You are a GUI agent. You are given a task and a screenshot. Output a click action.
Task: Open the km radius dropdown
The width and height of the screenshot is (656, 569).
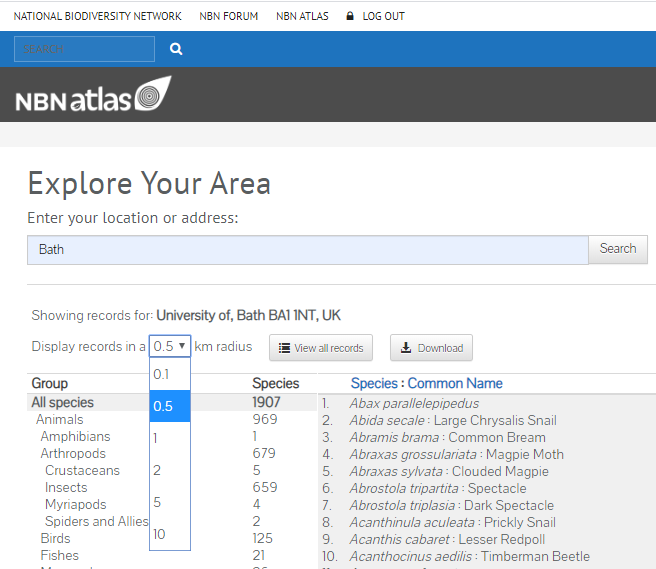(170, 346)
